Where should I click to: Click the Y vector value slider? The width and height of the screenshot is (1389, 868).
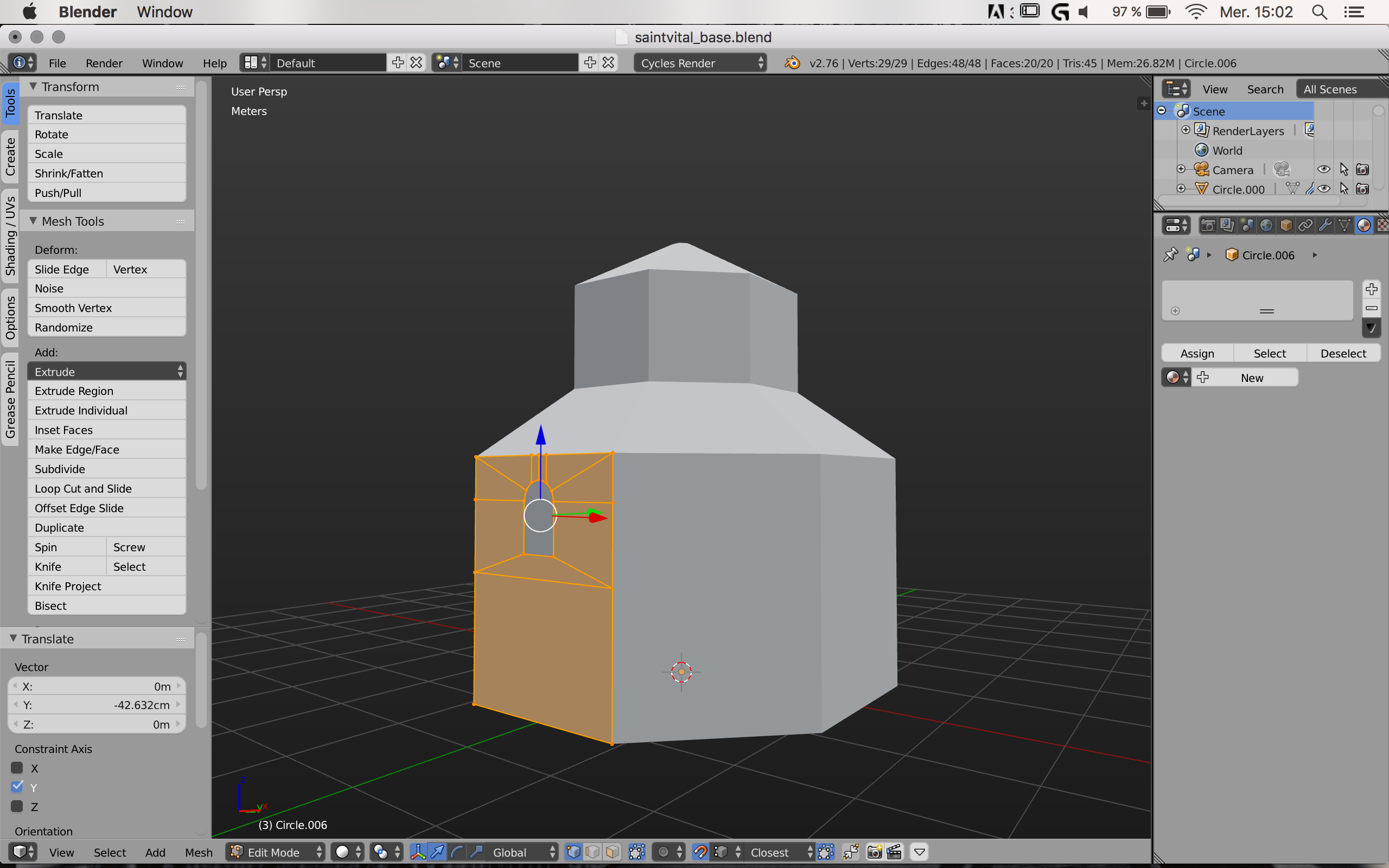point(97,705)
